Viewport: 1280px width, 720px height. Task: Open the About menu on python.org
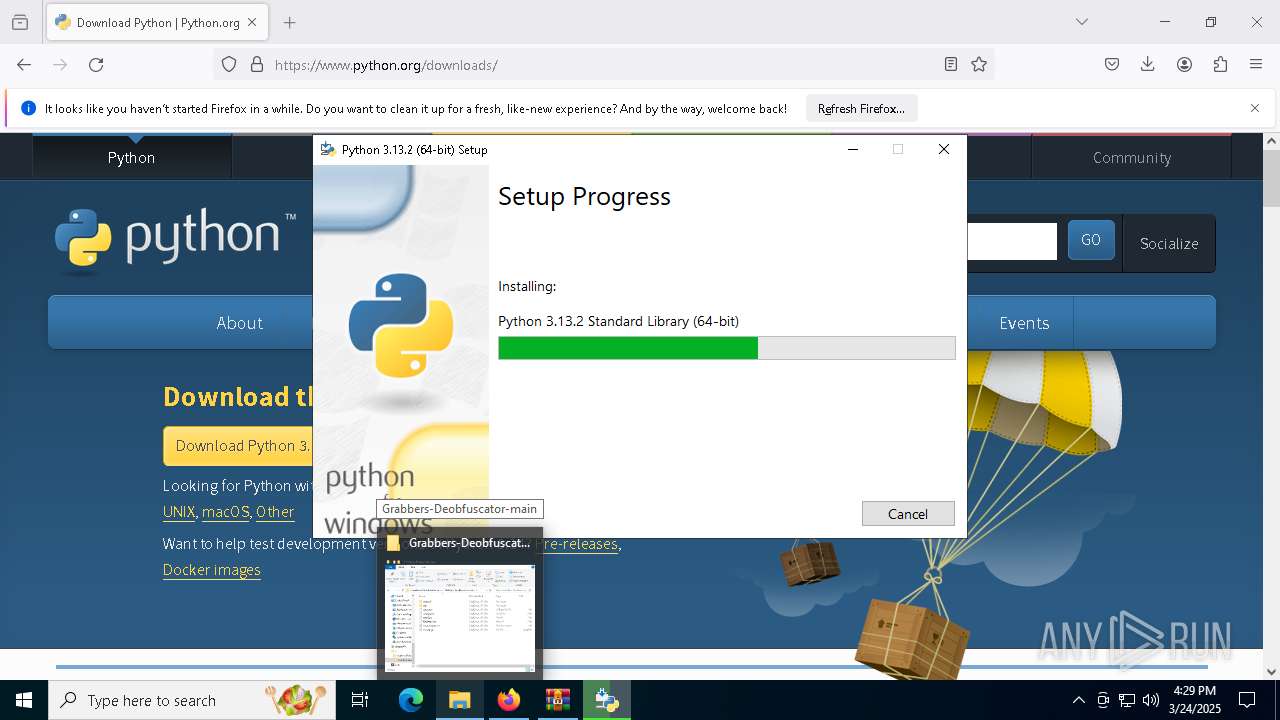[x=240, y=323]
